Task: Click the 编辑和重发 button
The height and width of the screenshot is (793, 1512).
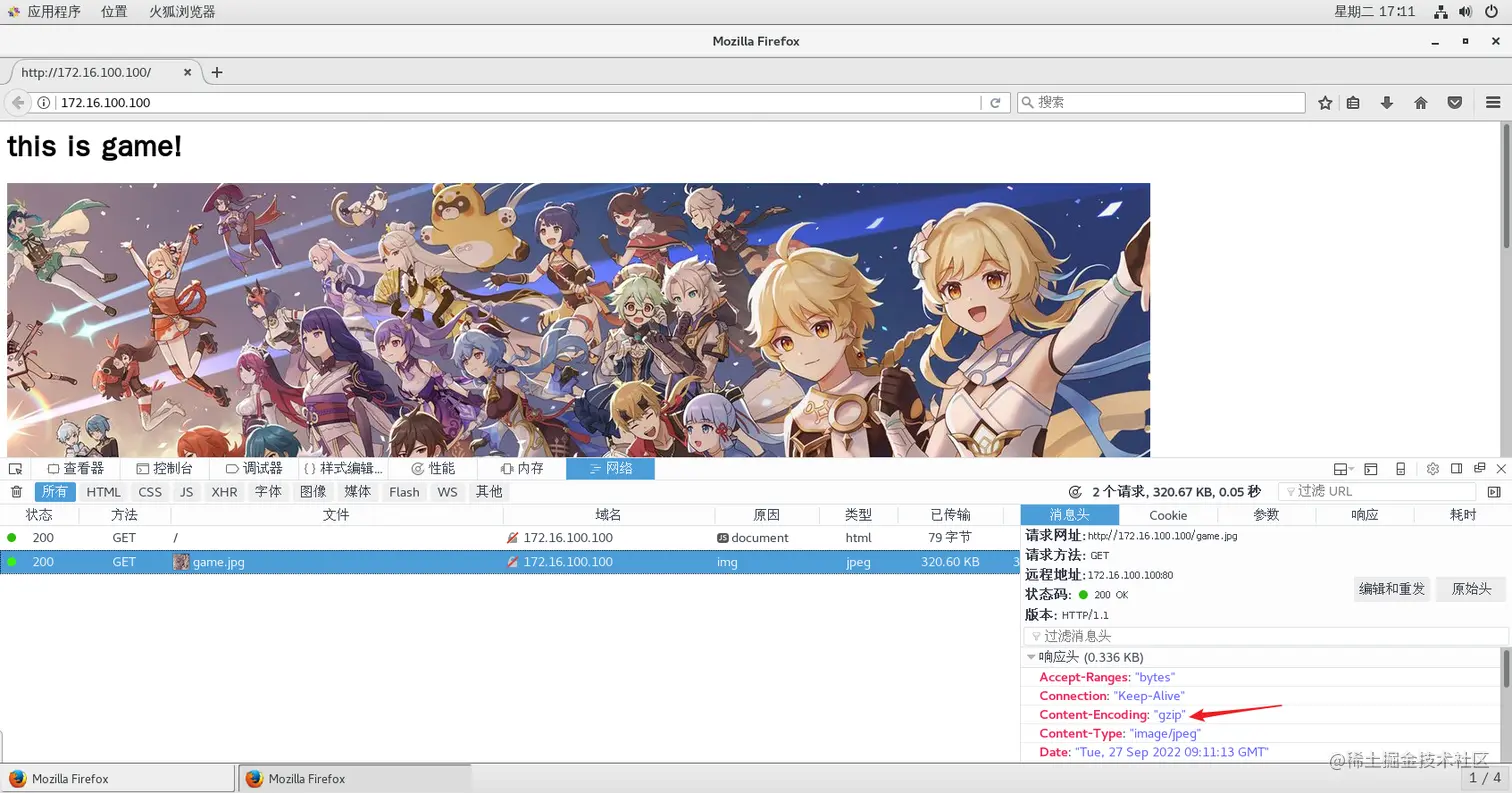Action: tap(1392, 589)
